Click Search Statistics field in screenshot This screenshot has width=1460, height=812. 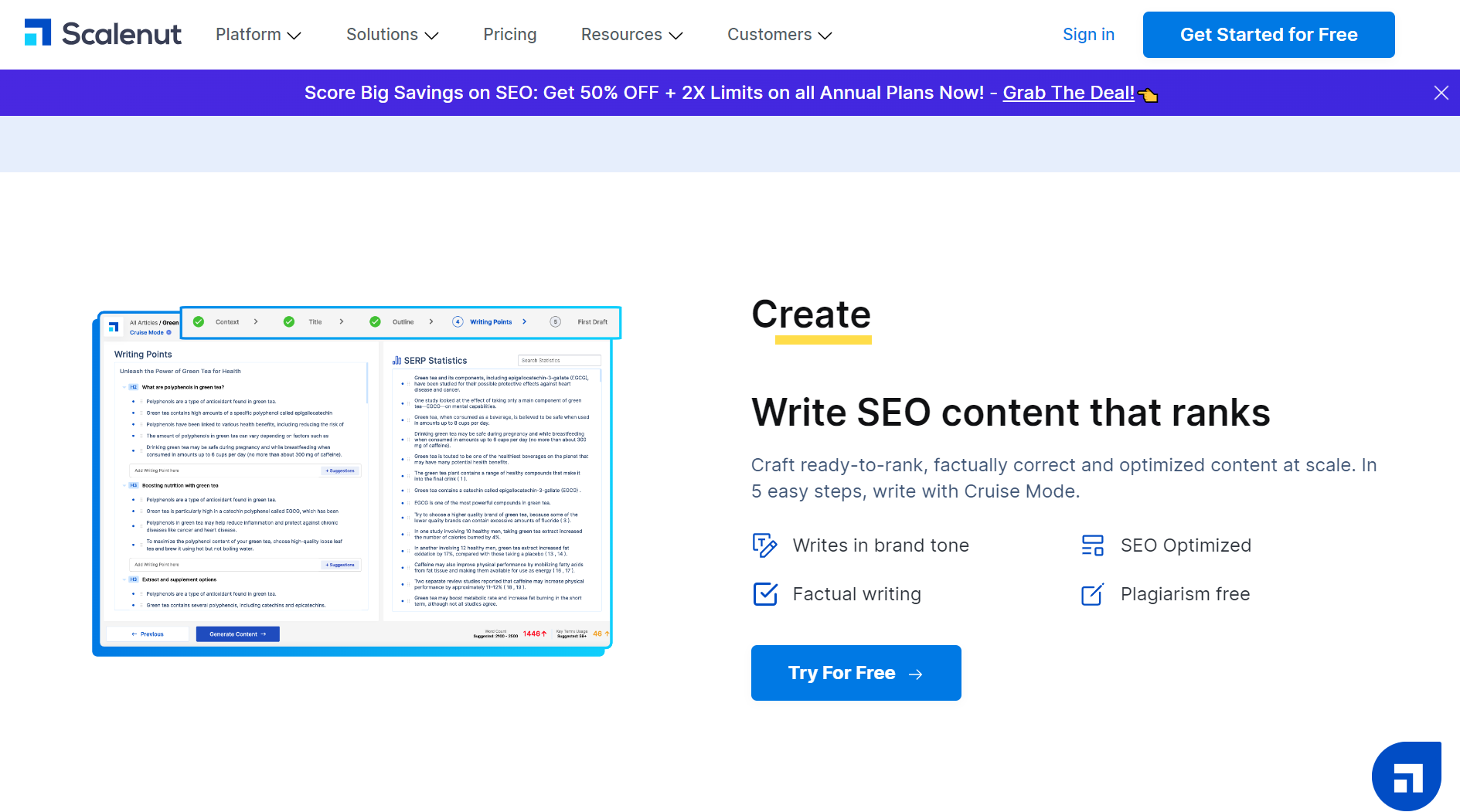(x=559, y=361)
